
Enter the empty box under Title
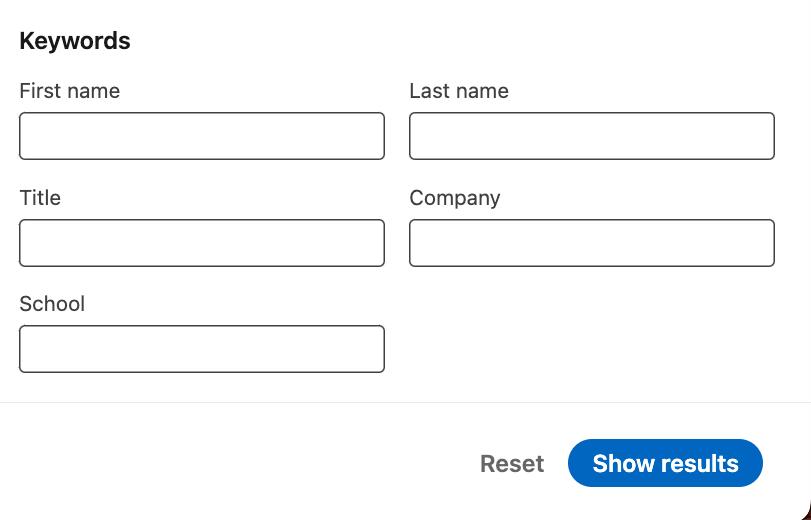pos(201,243)
